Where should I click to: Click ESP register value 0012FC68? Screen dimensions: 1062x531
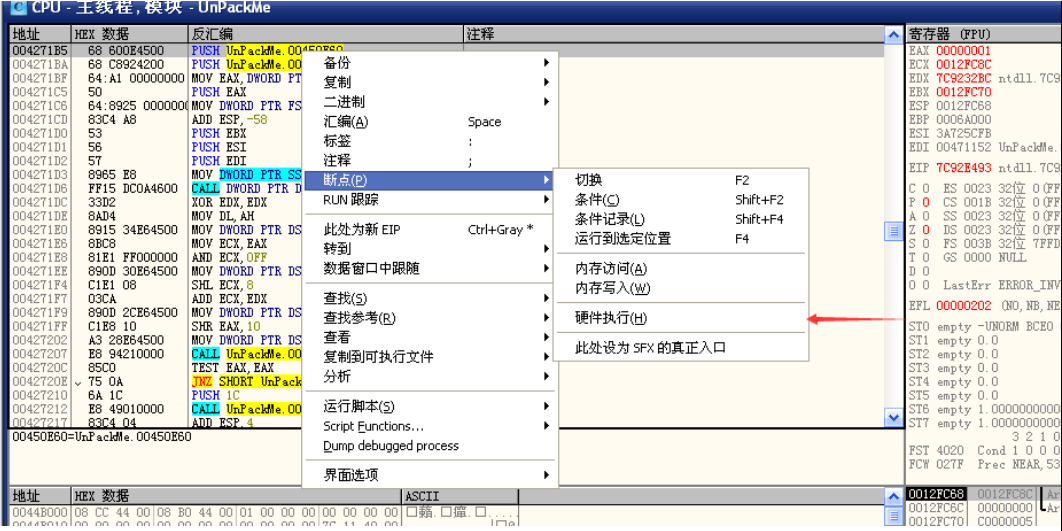pos(963,106)
